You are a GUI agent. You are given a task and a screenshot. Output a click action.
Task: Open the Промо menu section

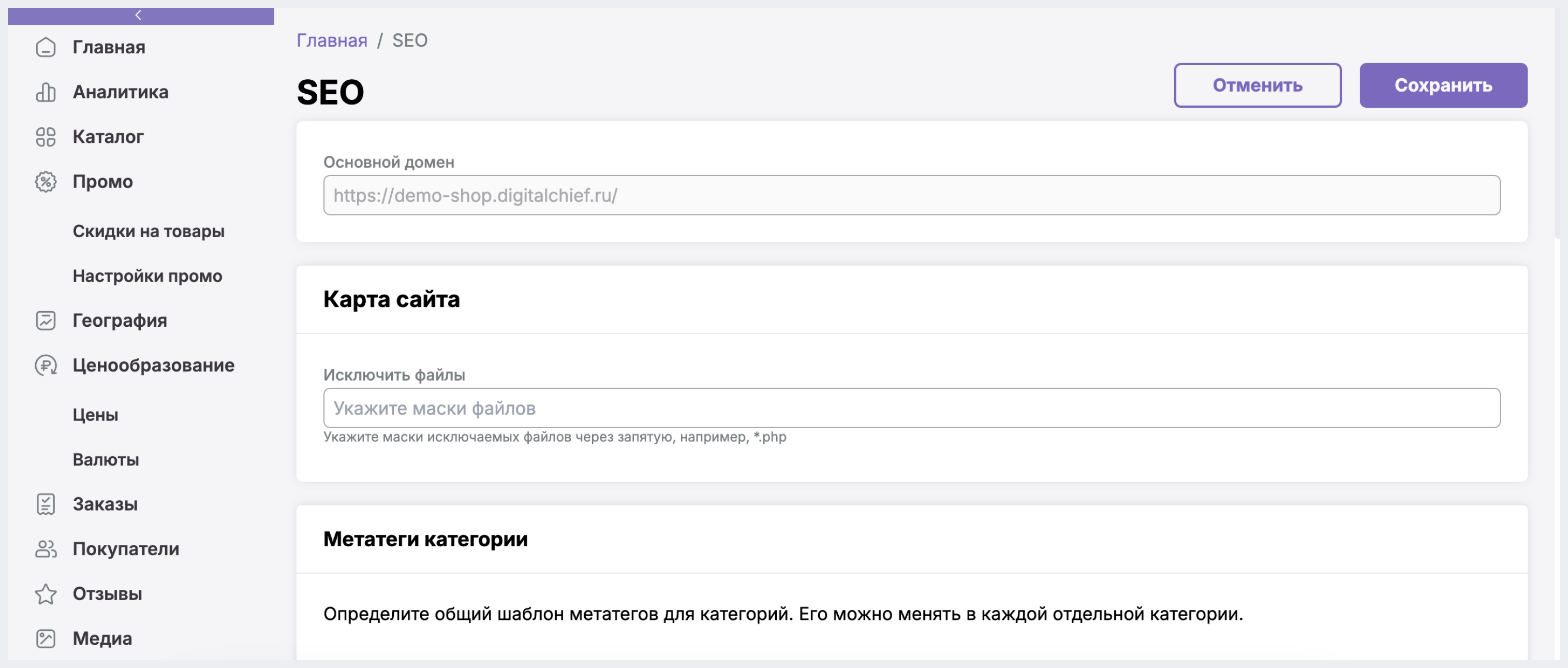click(x=102, y=181)
